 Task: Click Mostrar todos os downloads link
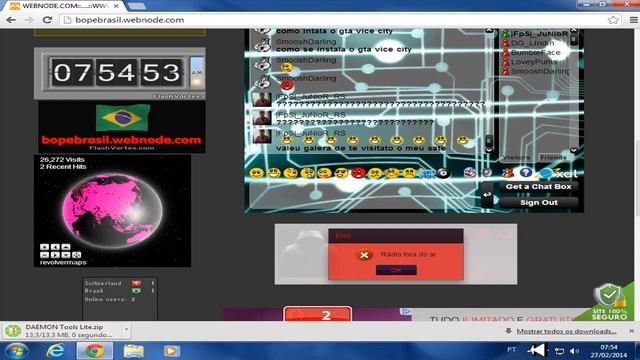tap(566, 331)
